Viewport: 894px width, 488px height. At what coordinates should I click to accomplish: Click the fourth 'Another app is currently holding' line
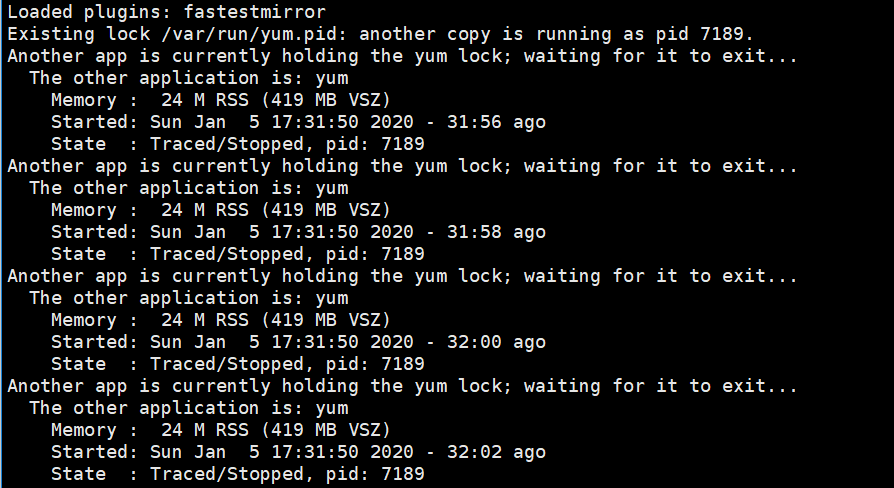402,387
